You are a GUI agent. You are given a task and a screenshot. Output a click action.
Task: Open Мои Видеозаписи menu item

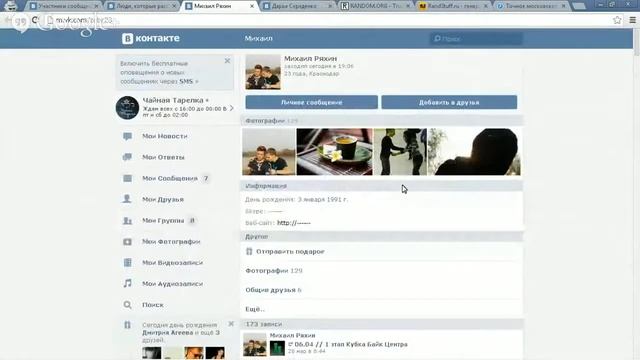tap(172, 262)
